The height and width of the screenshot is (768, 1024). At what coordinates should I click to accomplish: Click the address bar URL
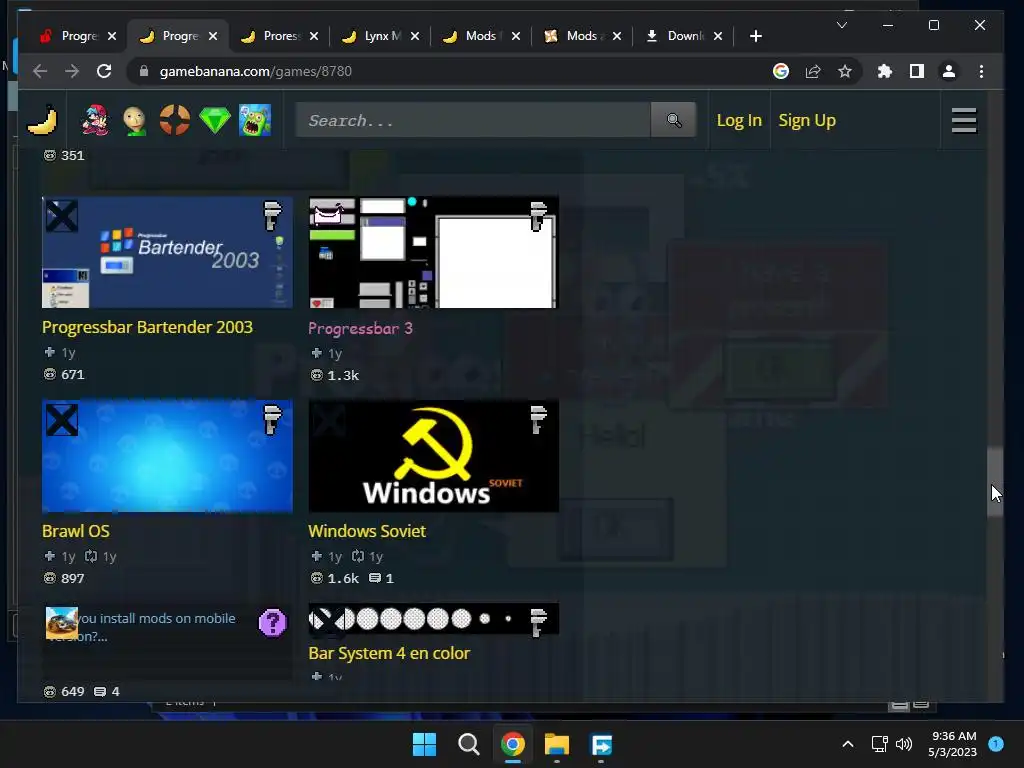[x=255, y=71]
